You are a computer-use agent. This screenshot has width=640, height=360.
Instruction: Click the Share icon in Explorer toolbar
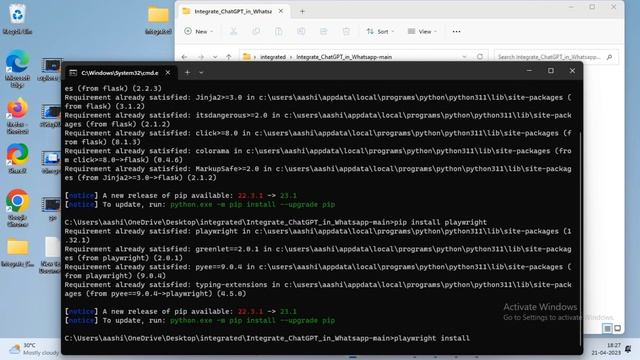323,31
